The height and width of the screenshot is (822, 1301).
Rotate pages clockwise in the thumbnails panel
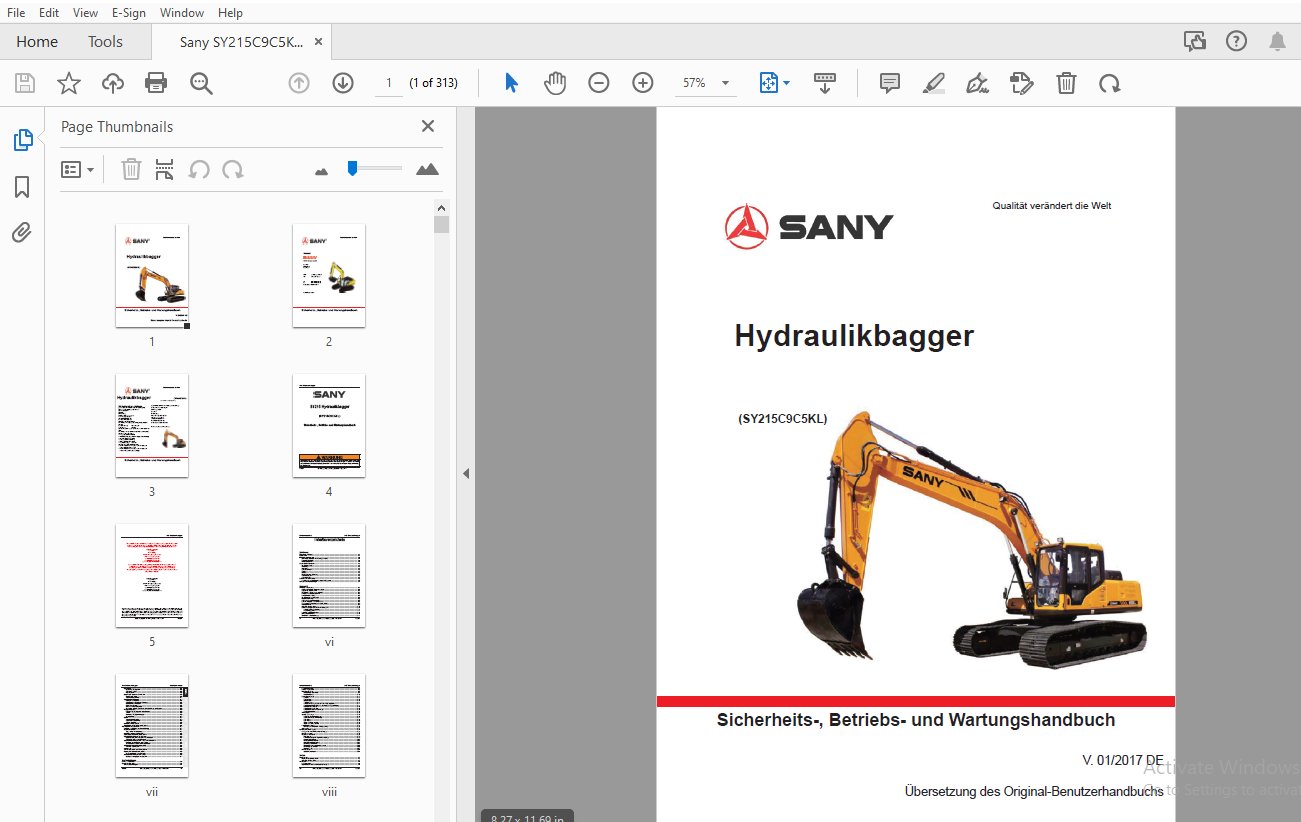(x=233, y=169)
